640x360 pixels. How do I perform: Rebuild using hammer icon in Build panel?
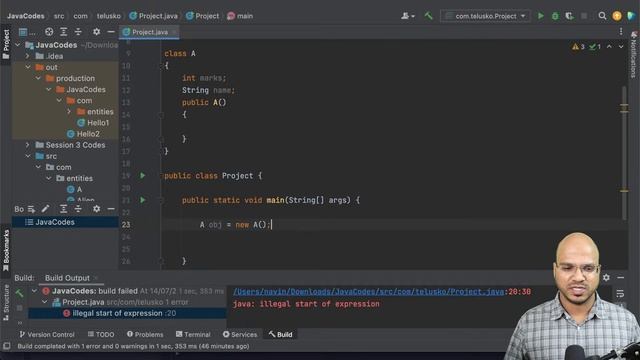[19, 293]
